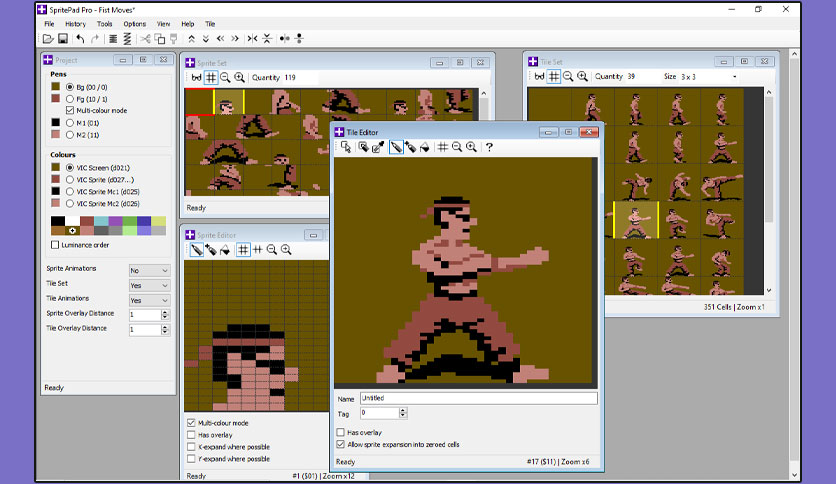Viewport: 836px width, 484px height.
Task: Pick the cyan swatch in the colour palette
Action: click(x=101, y=221)
